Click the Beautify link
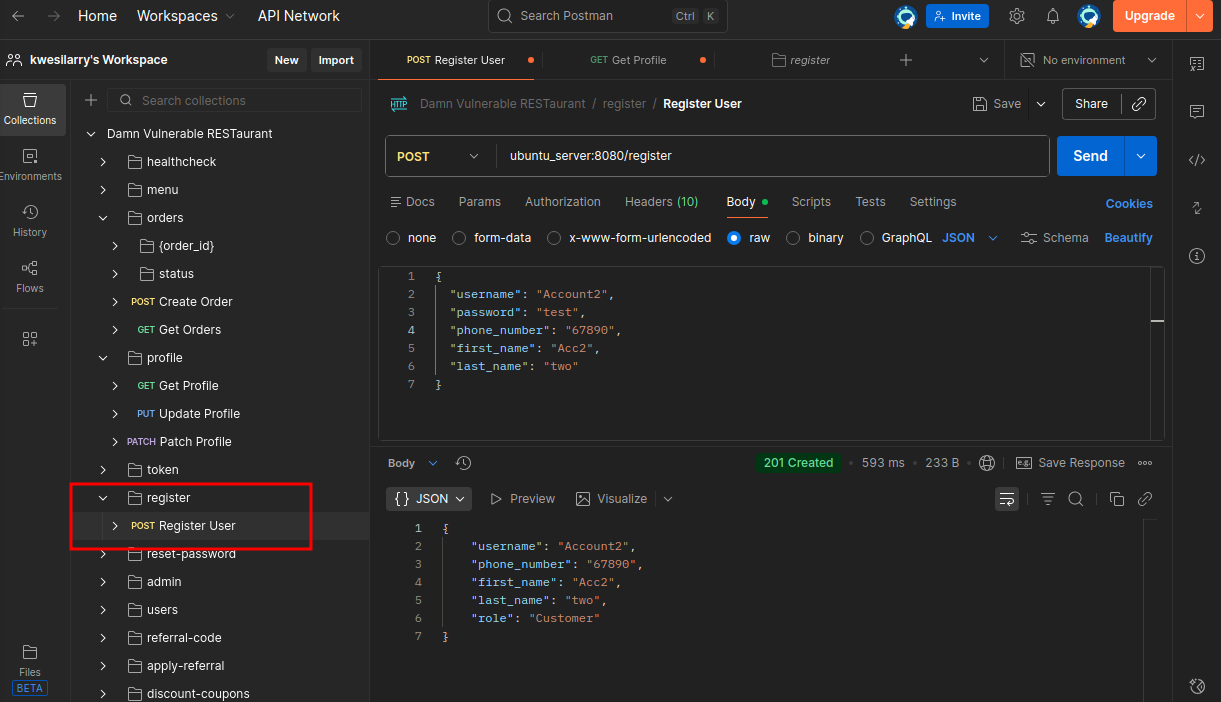The height and width of the screenshot is (702, 1221). pyautogui.click(x=1128, y=238)
